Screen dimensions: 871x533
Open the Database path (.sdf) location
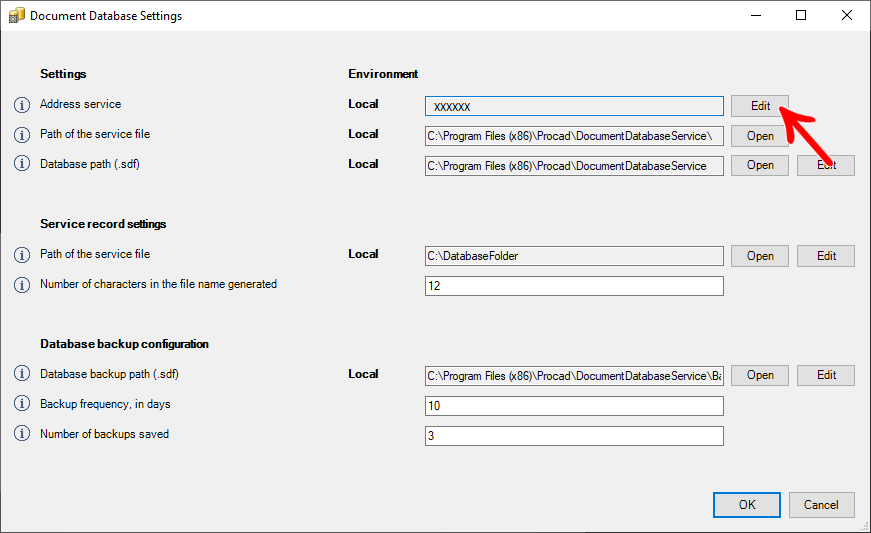759,165
